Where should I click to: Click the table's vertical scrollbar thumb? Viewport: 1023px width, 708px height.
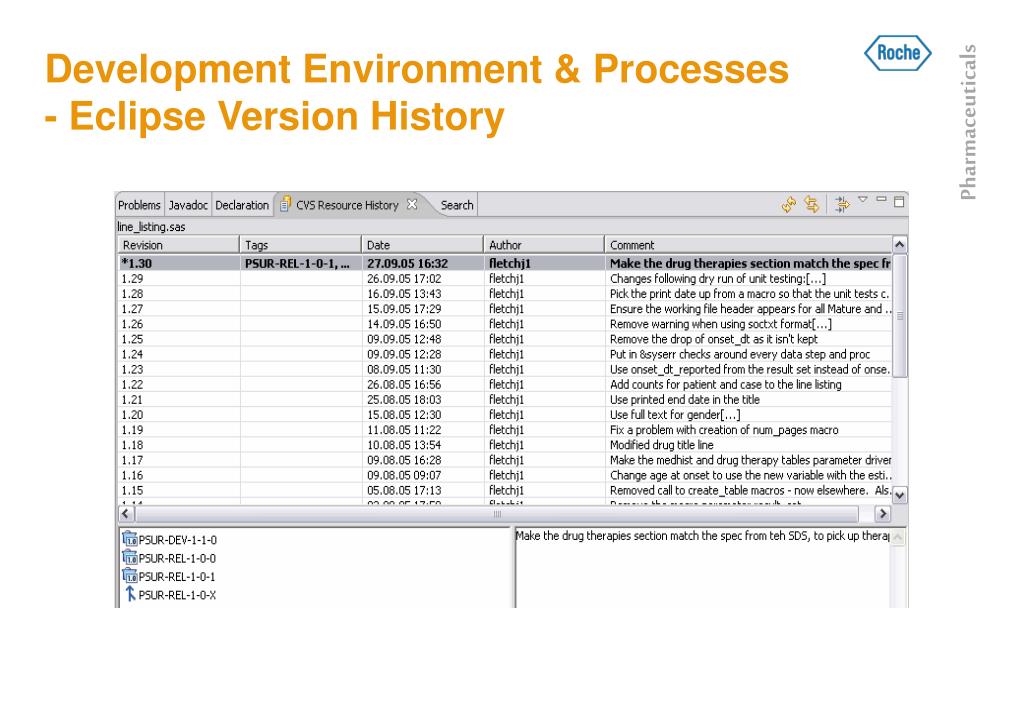tap(900, 316)
